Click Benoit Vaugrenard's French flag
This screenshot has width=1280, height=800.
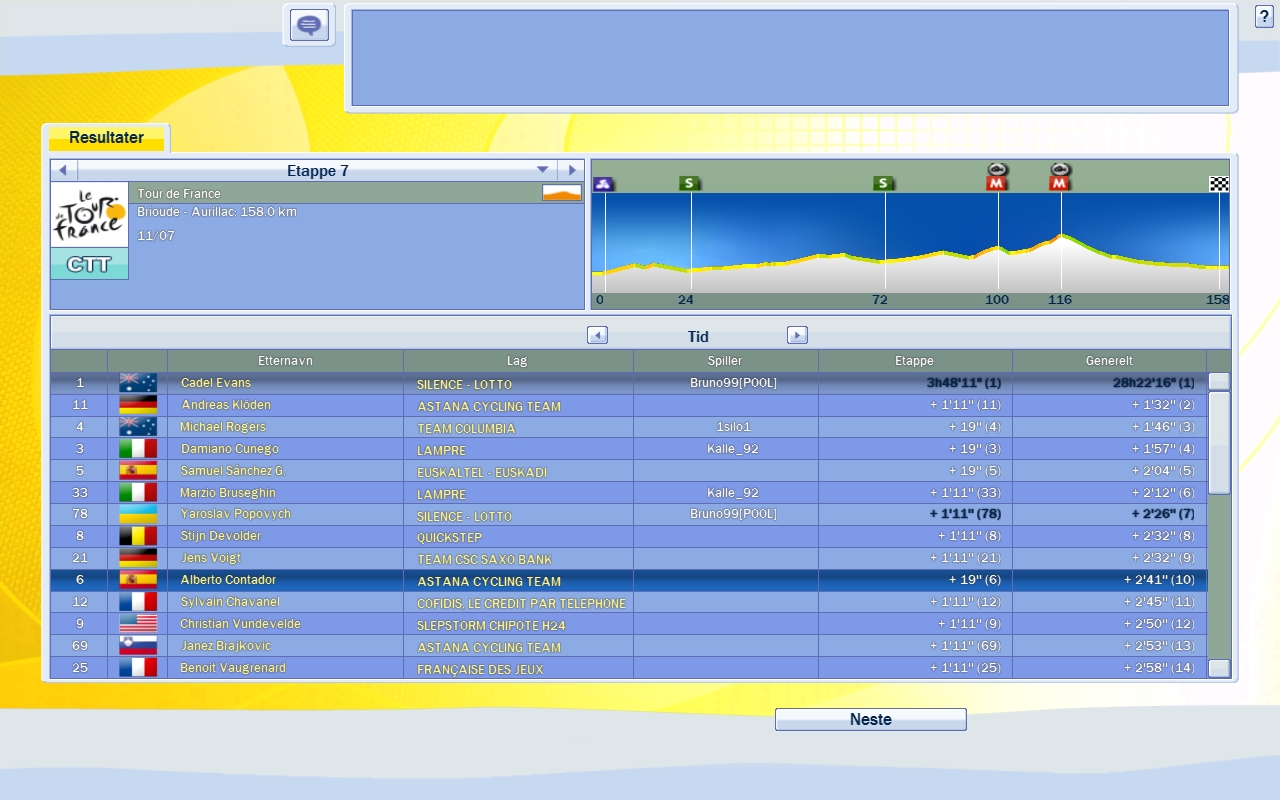click(138, 668)
